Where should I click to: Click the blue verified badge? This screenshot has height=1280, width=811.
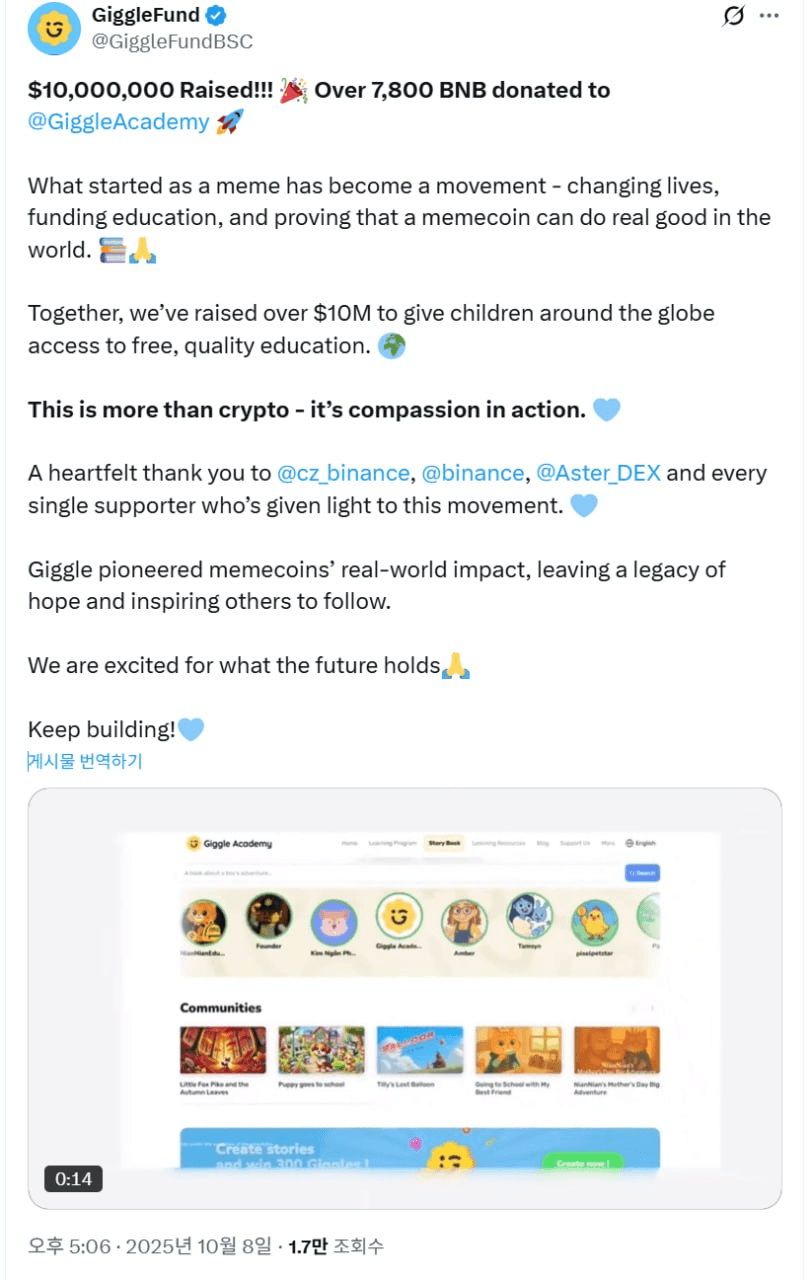click(x=217, y=17)
